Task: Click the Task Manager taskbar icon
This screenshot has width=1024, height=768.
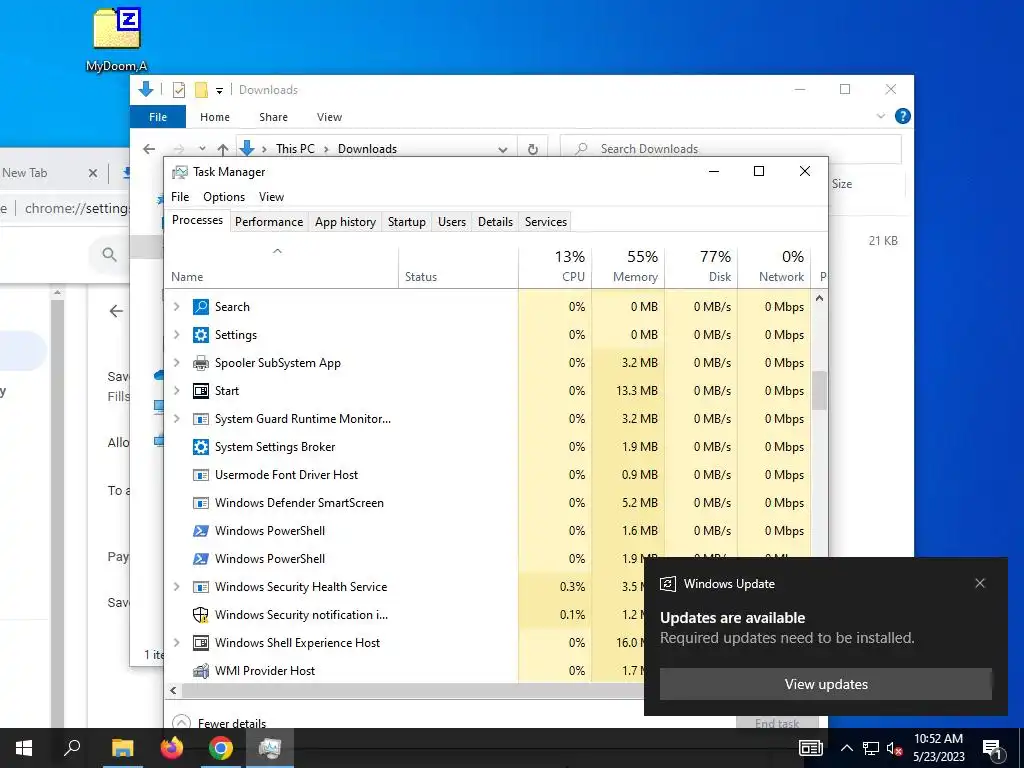Action: [270, 748]
